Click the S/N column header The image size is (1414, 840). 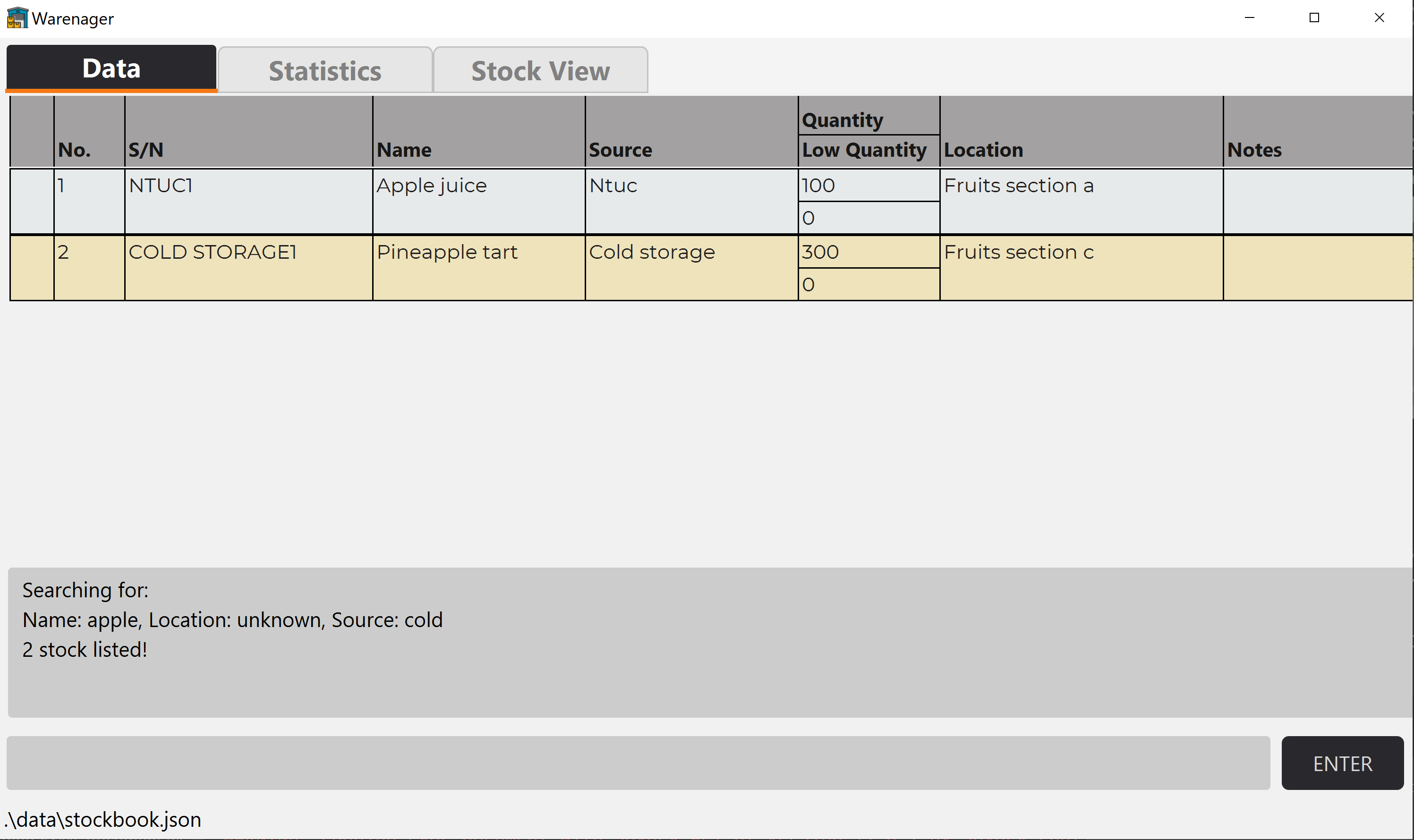point(248,132)
